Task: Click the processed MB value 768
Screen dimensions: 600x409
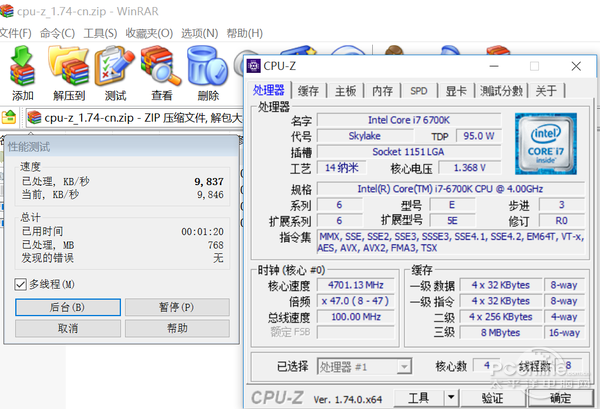Action: [215, 245]
